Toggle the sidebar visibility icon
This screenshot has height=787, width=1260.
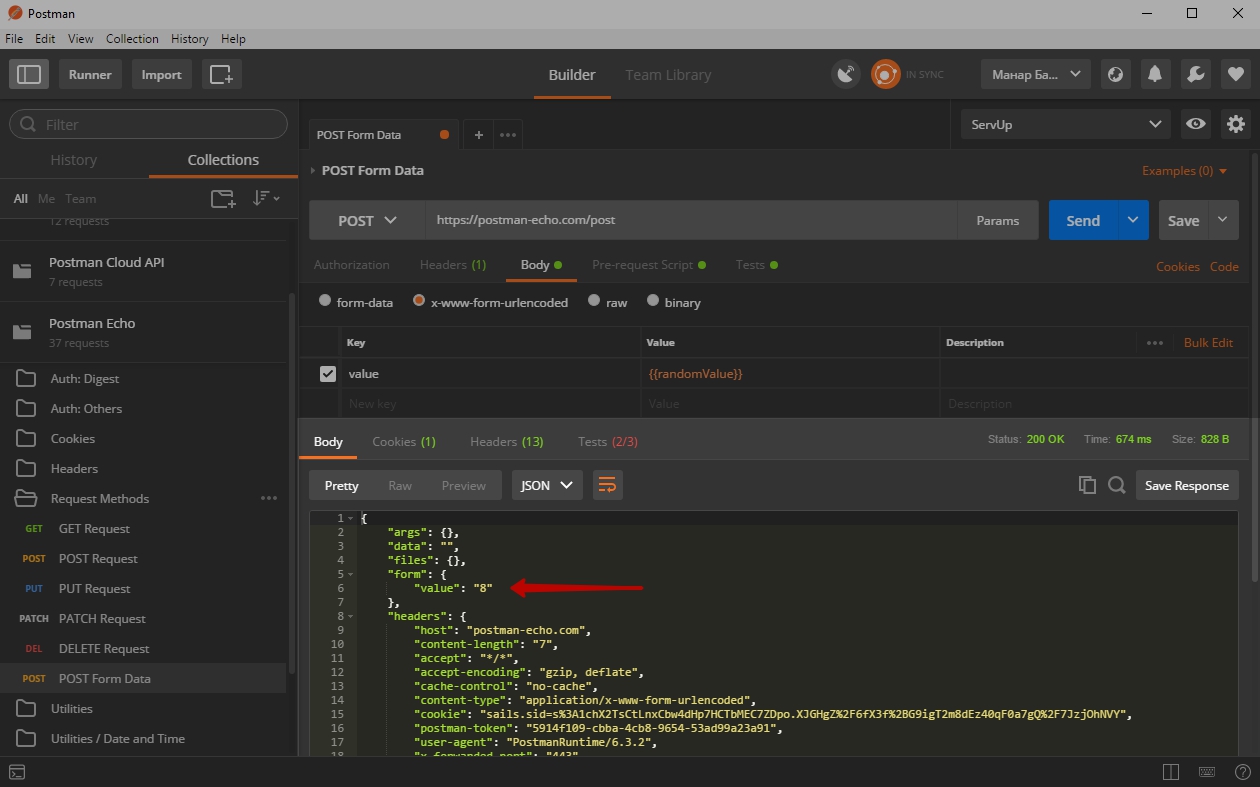point(30,74)
